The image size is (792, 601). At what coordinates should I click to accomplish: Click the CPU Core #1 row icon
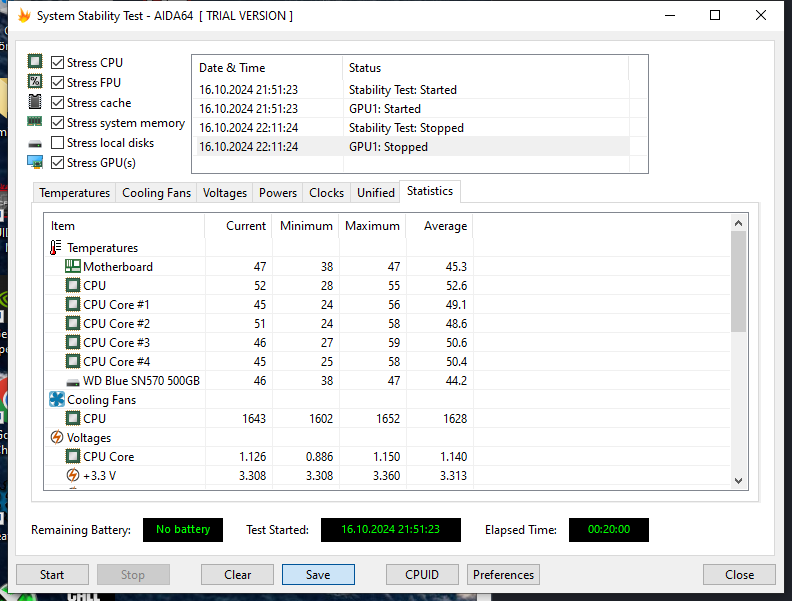(x=73, y=305)
